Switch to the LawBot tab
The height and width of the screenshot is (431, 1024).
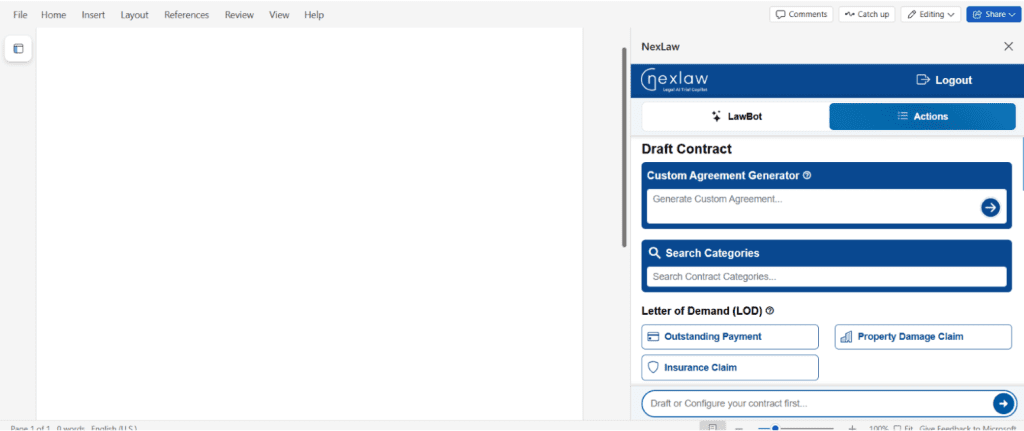point(736,116)
